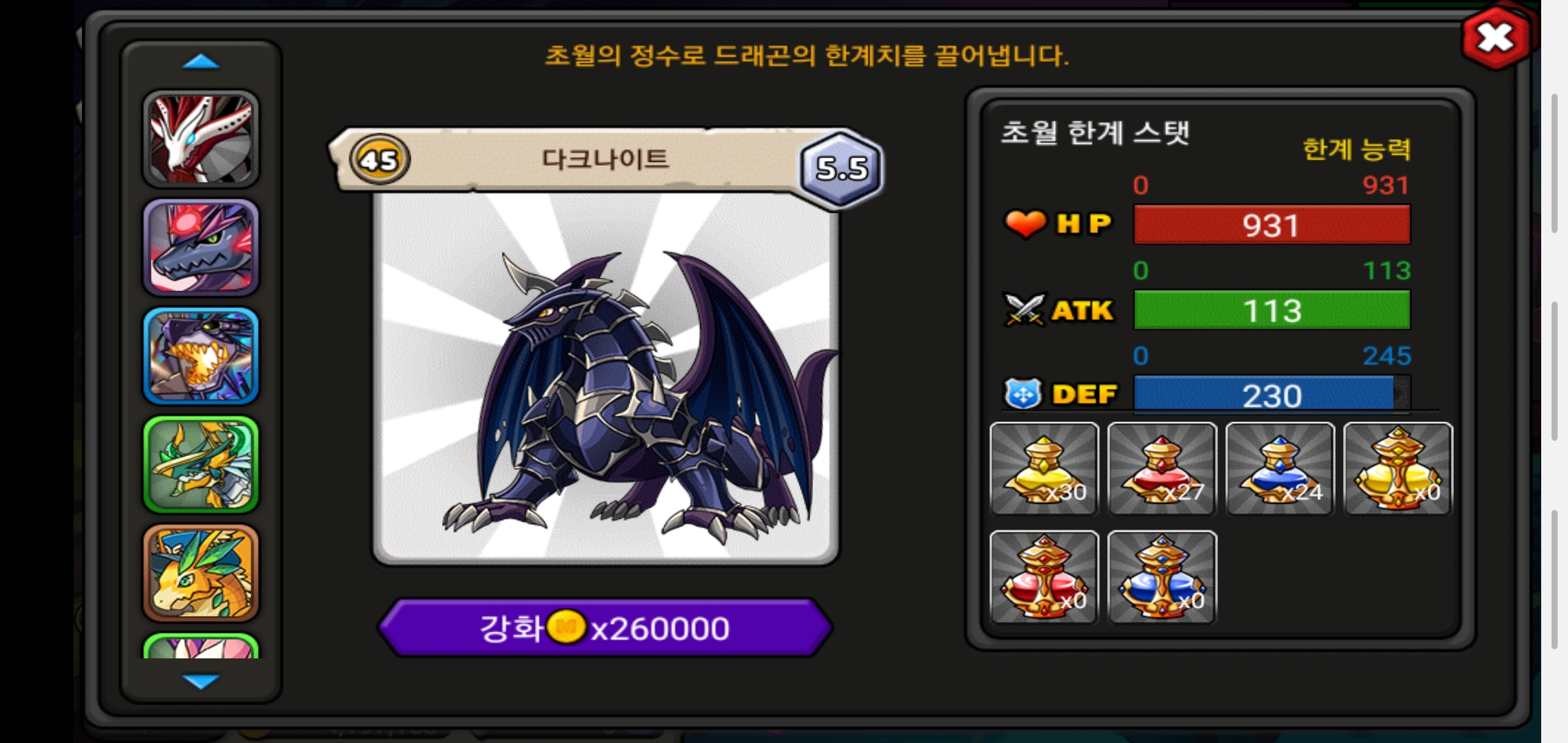Choose the blue shark-faced dragon portrait
The width and height of the screenshot is (1568, 743).
[x=201, y=247]
